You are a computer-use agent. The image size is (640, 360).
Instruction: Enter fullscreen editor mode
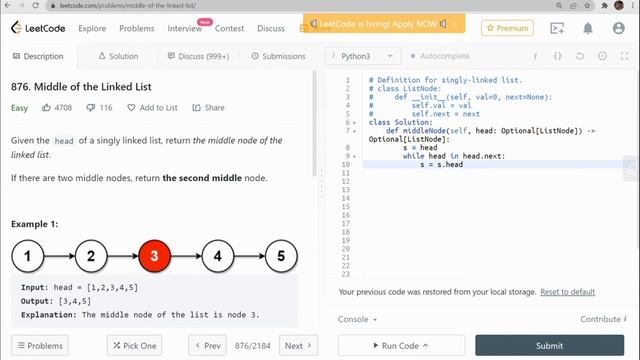[x=624, y=56]
